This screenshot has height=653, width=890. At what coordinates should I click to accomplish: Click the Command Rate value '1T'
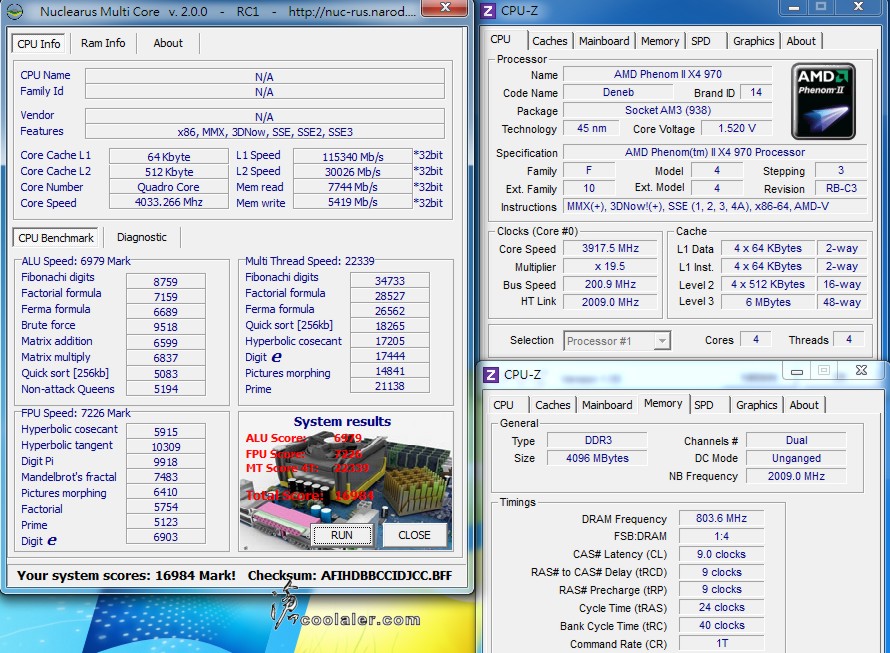pyautogui.click(x=721, y=643)
